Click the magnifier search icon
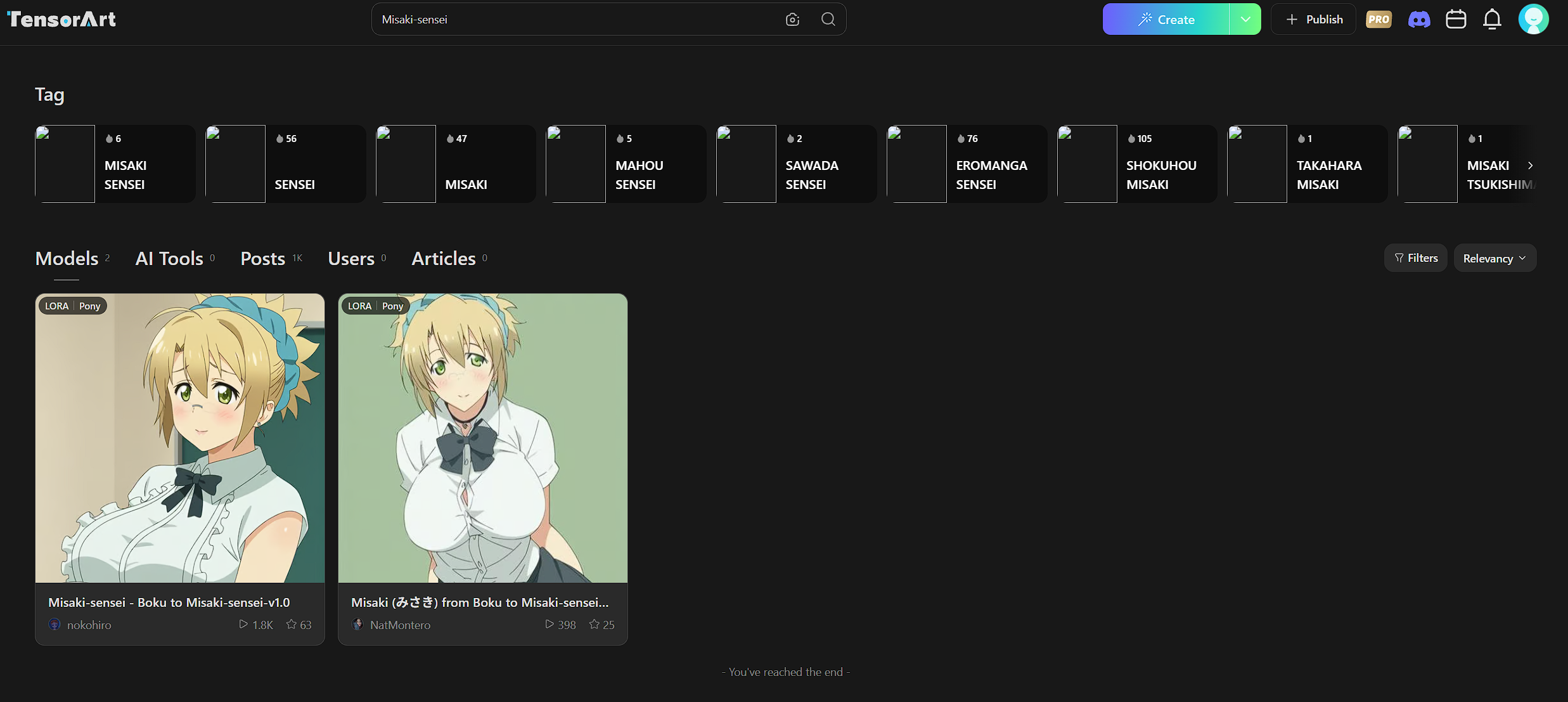This screenshot has width=1568, height=702. (828, 19)
